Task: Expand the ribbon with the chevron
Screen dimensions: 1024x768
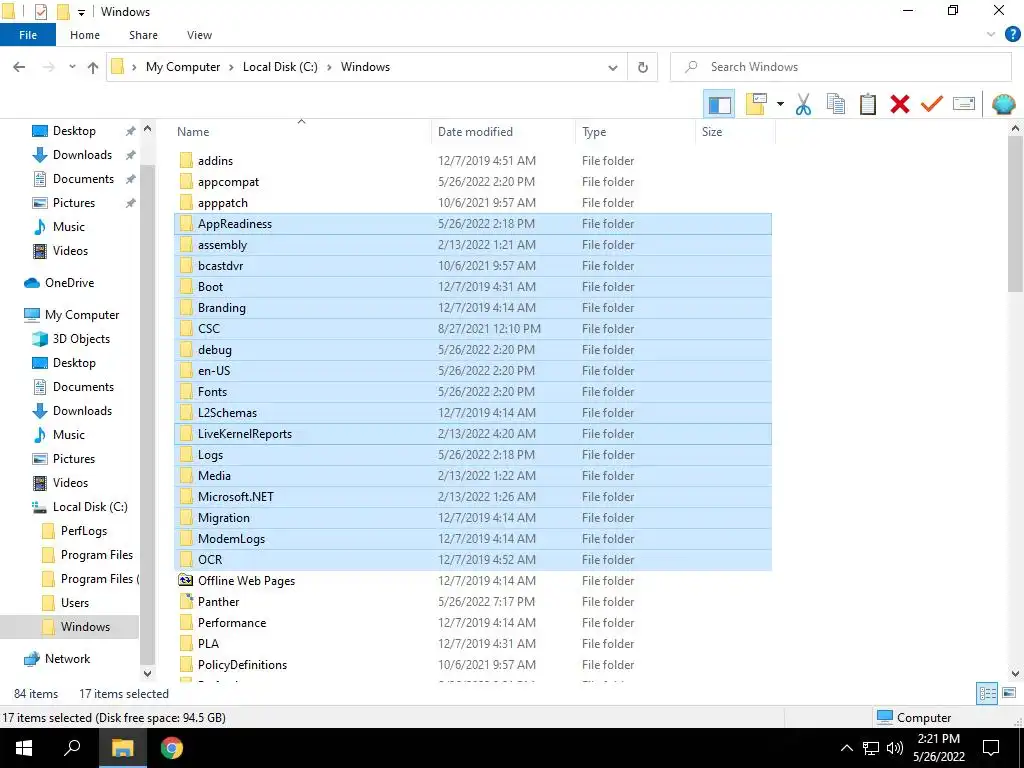Action: (x=991, y=35)
